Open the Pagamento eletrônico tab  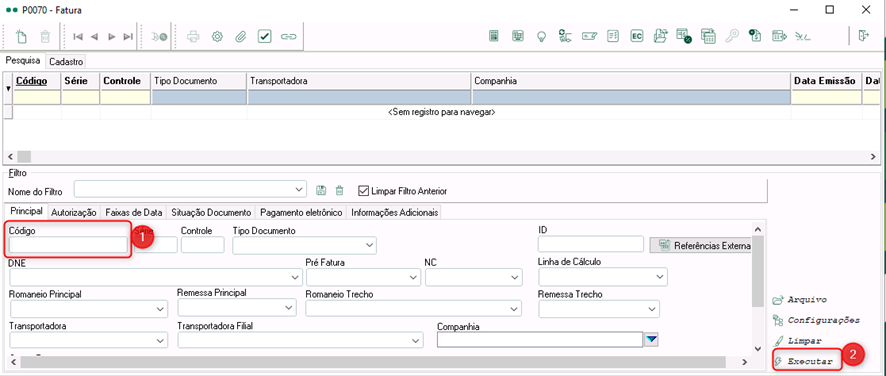coord(301,213)
